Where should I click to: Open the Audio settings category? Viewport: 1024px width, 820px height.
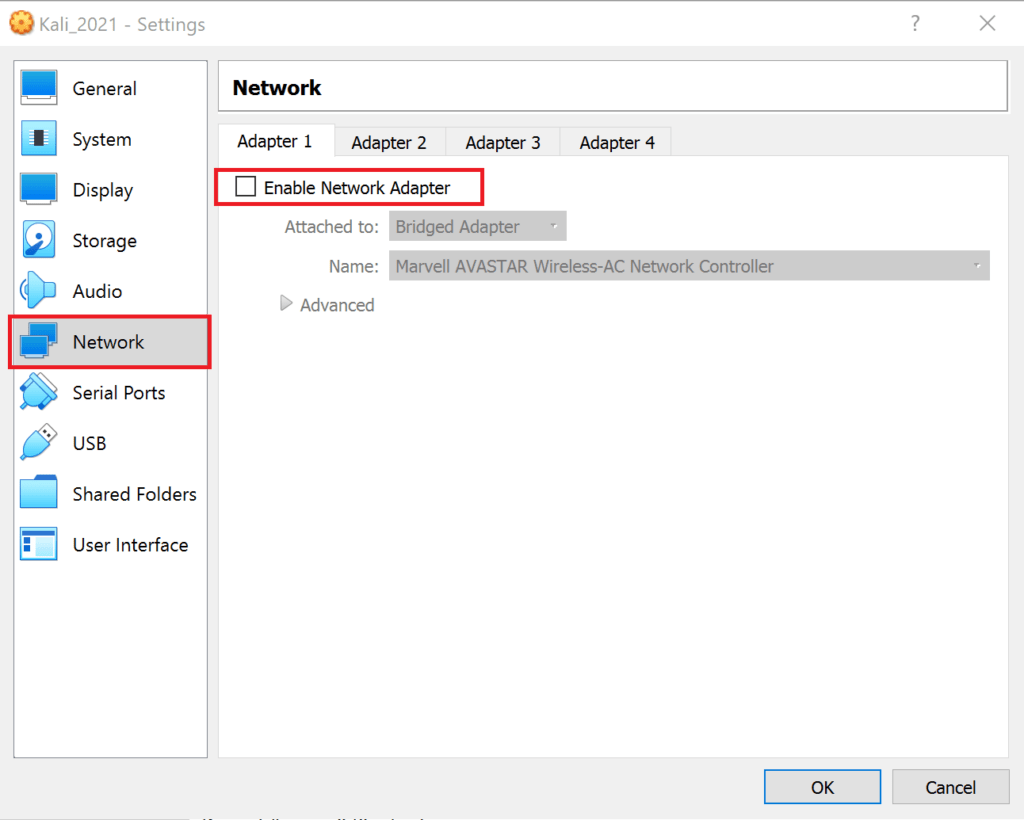coord(110,291)
